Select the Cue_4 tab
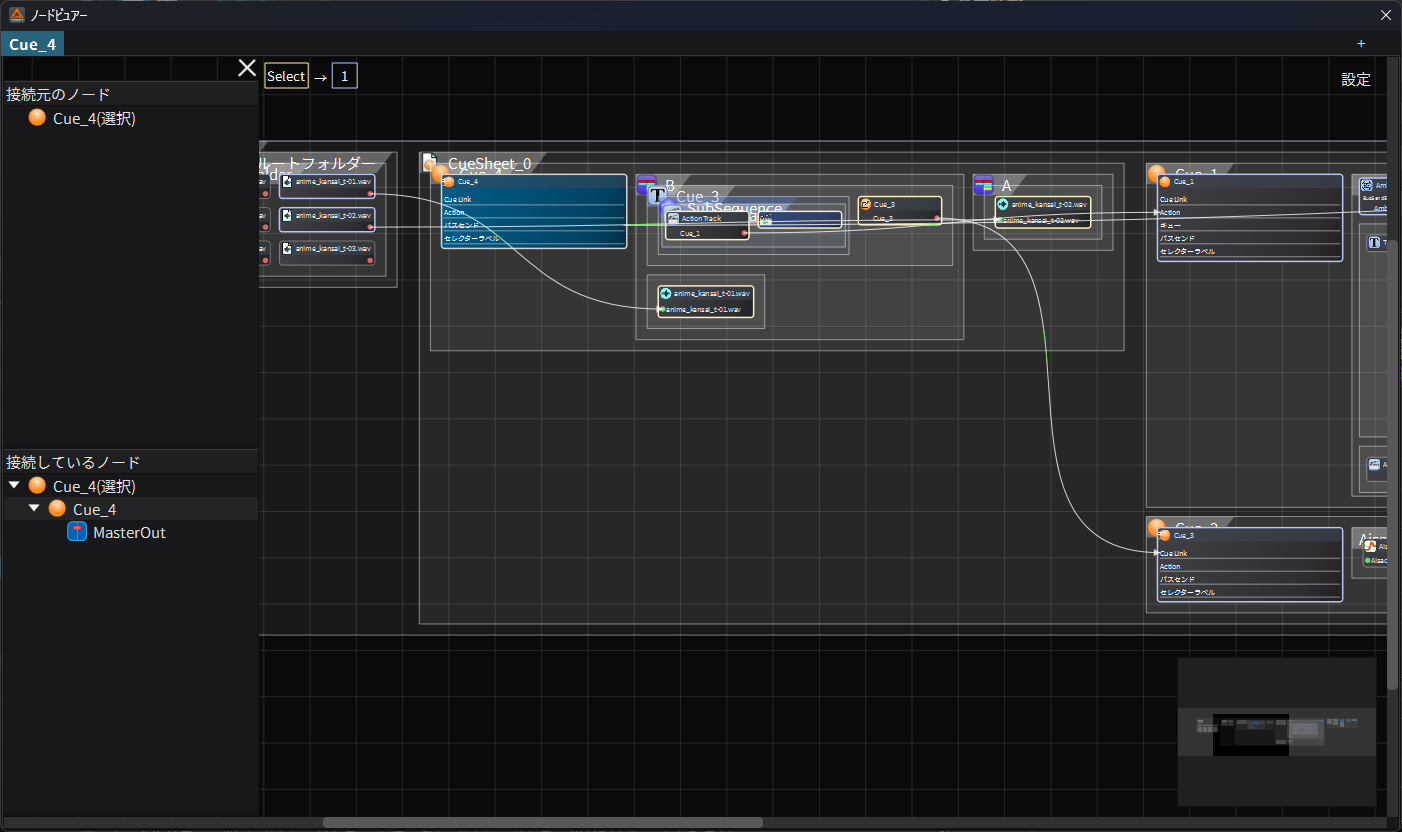 (x=33, y=44)
